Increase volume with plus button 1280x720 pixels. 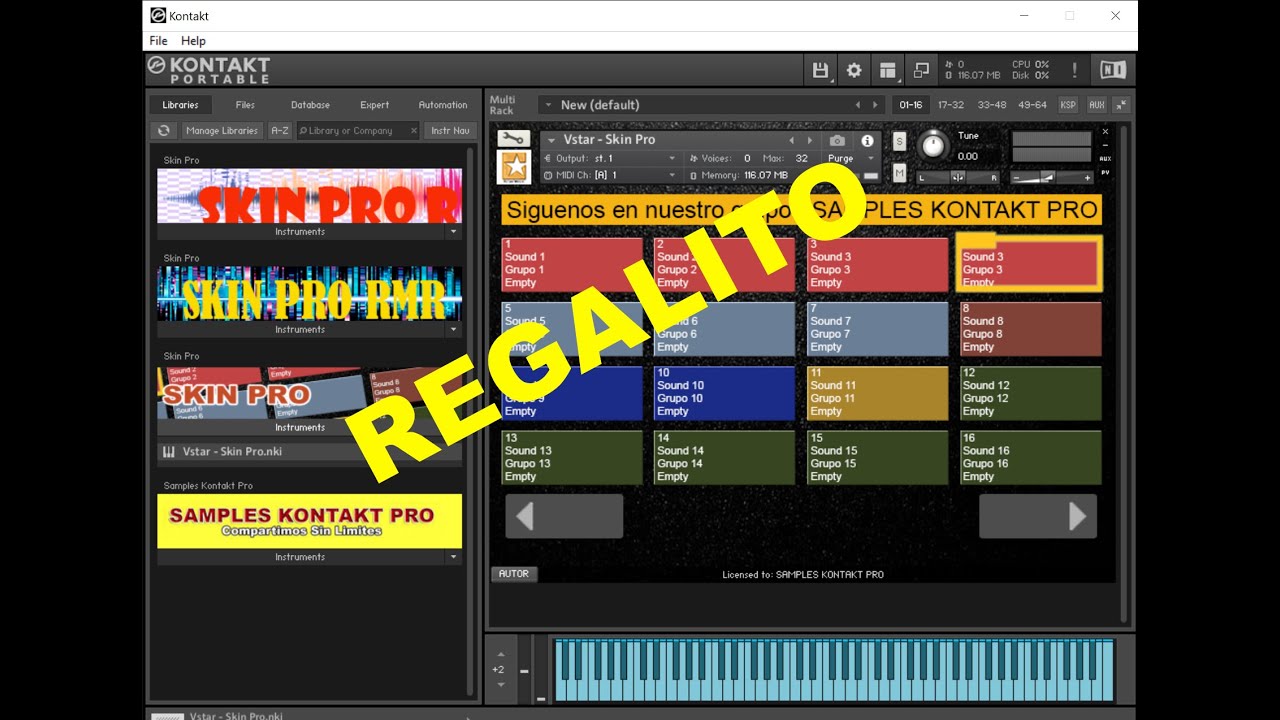[1087, 178]
